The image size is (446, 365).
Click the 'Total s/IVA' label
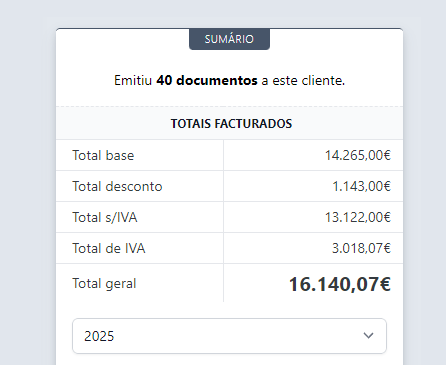pos(105,217)
